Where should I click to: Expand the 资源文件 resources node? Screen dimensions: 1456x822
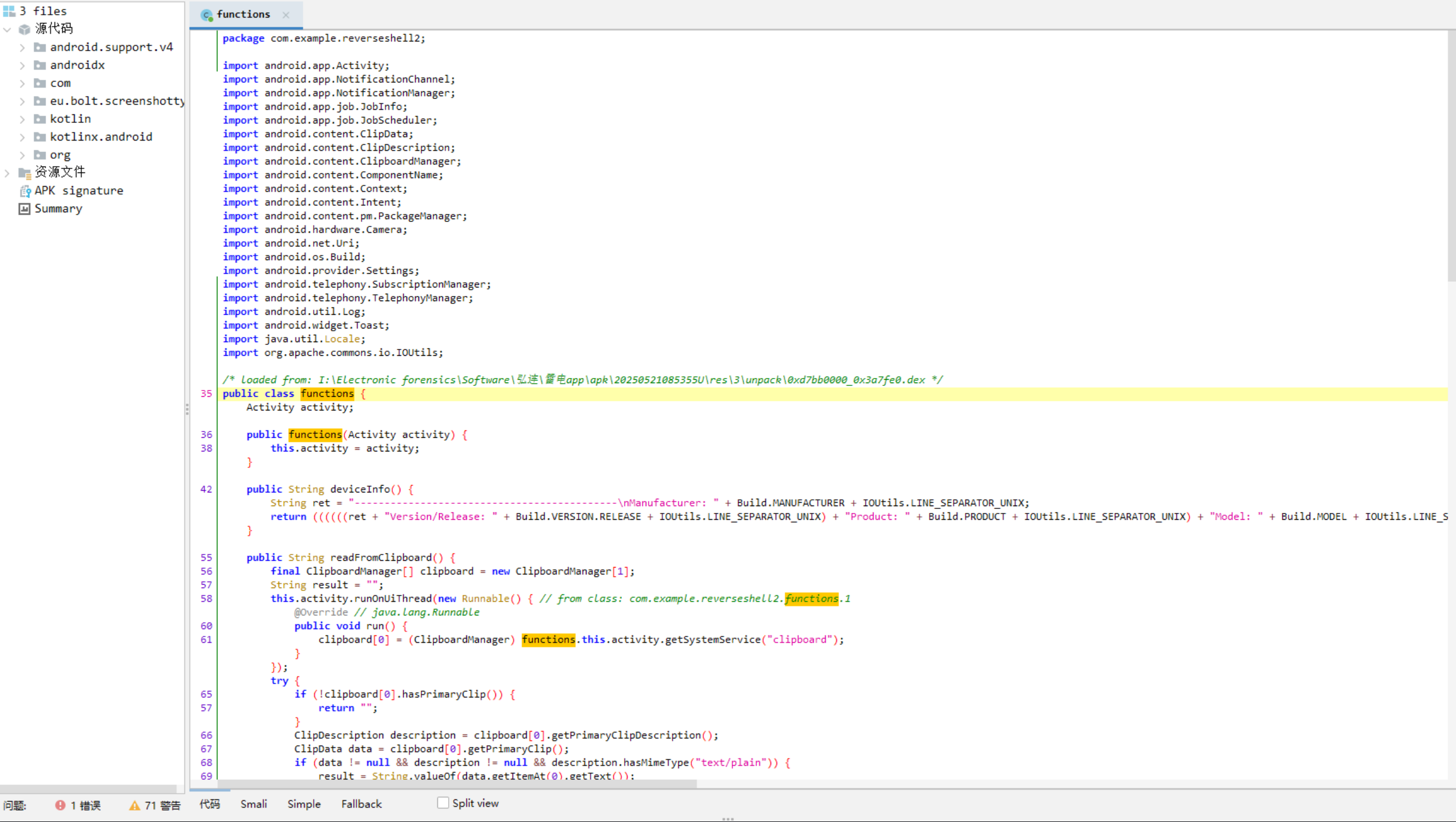tap(7, 172)
